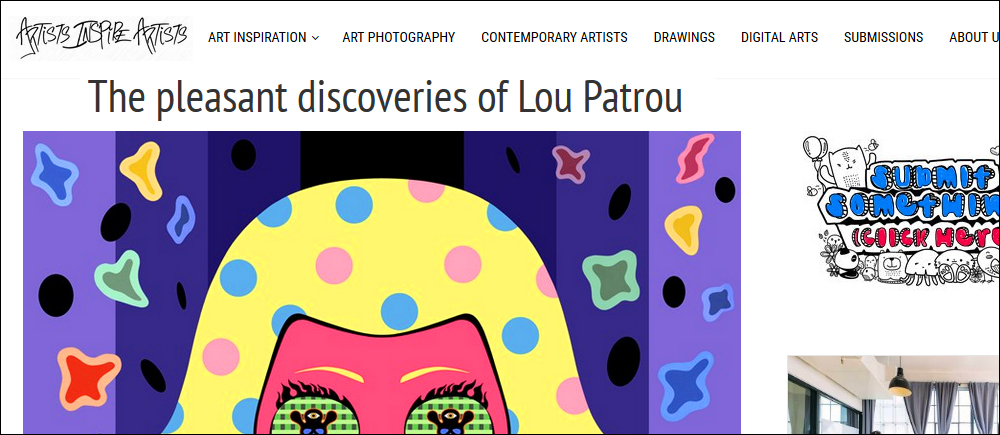This screenshot has height=435, width=1000.
Task: Expand the Art Inspiration dropdown chevron
Action: click(x=315, y=38)
